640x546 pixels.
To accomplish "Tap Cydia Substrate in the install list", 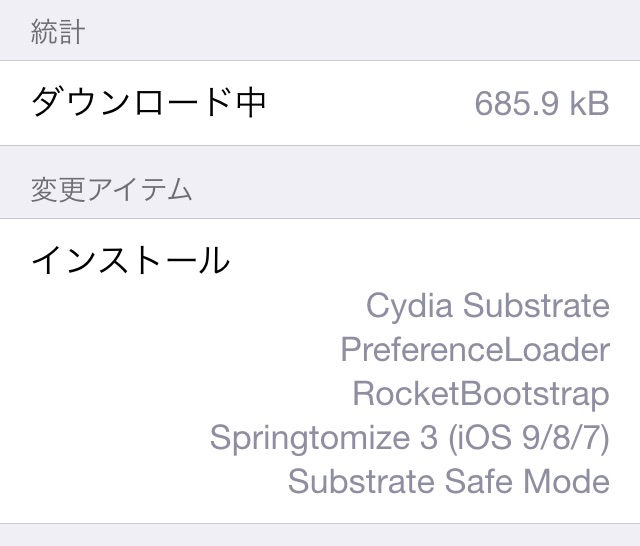I will [x=487, y=305].
